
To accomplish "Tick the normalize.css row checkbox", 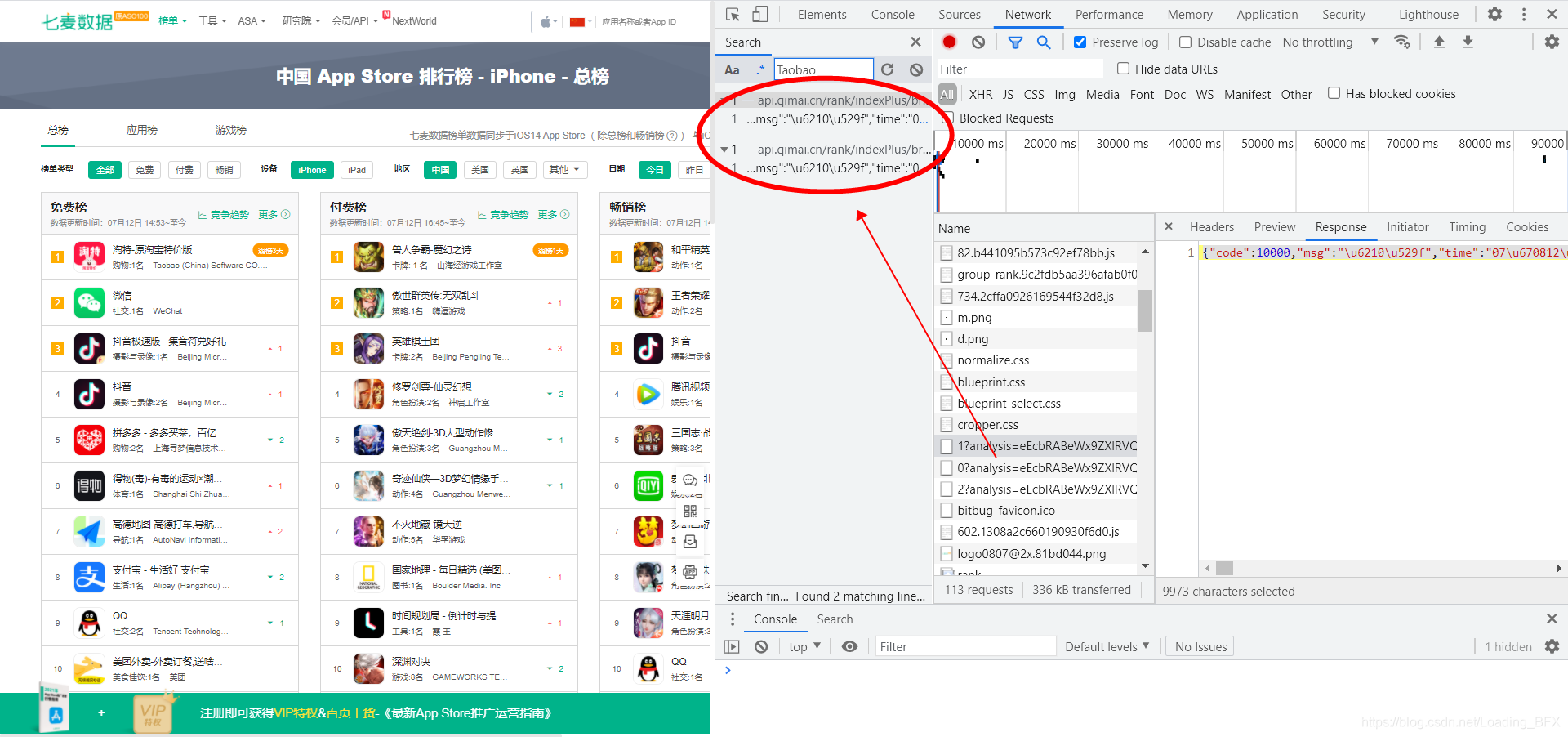I will pyautogui.click(x=947, y=360).
